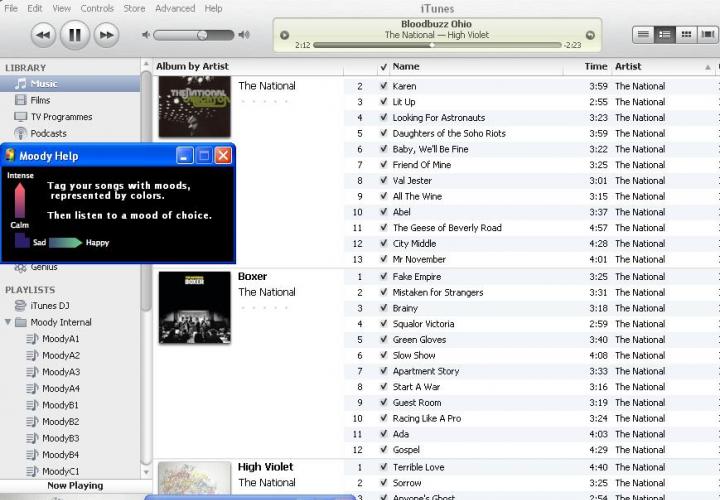Click the checkmark column header
The image size is (720, 500).
click(x=383, y=67)
